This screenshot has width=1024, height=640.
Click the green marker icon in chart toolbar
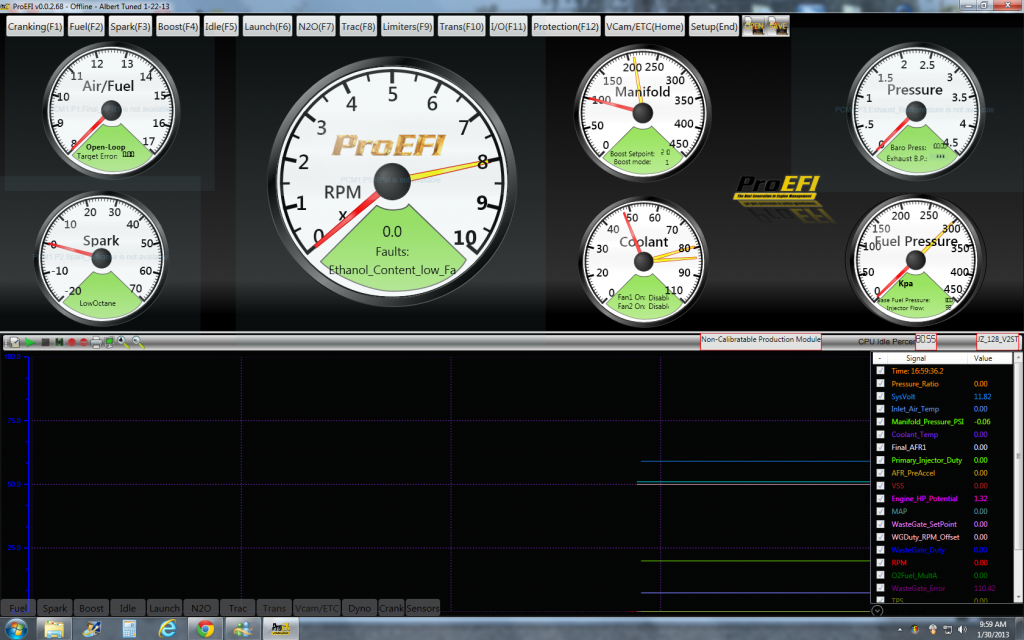tap(59, 342)
